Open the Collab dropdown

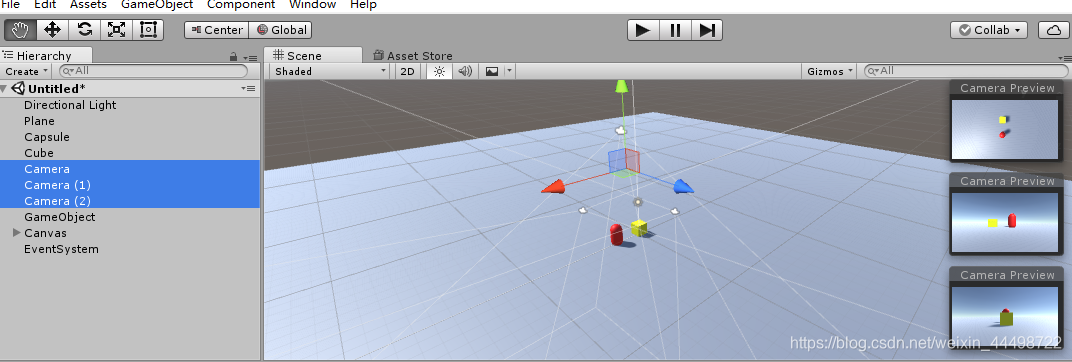tap(989, 30)
